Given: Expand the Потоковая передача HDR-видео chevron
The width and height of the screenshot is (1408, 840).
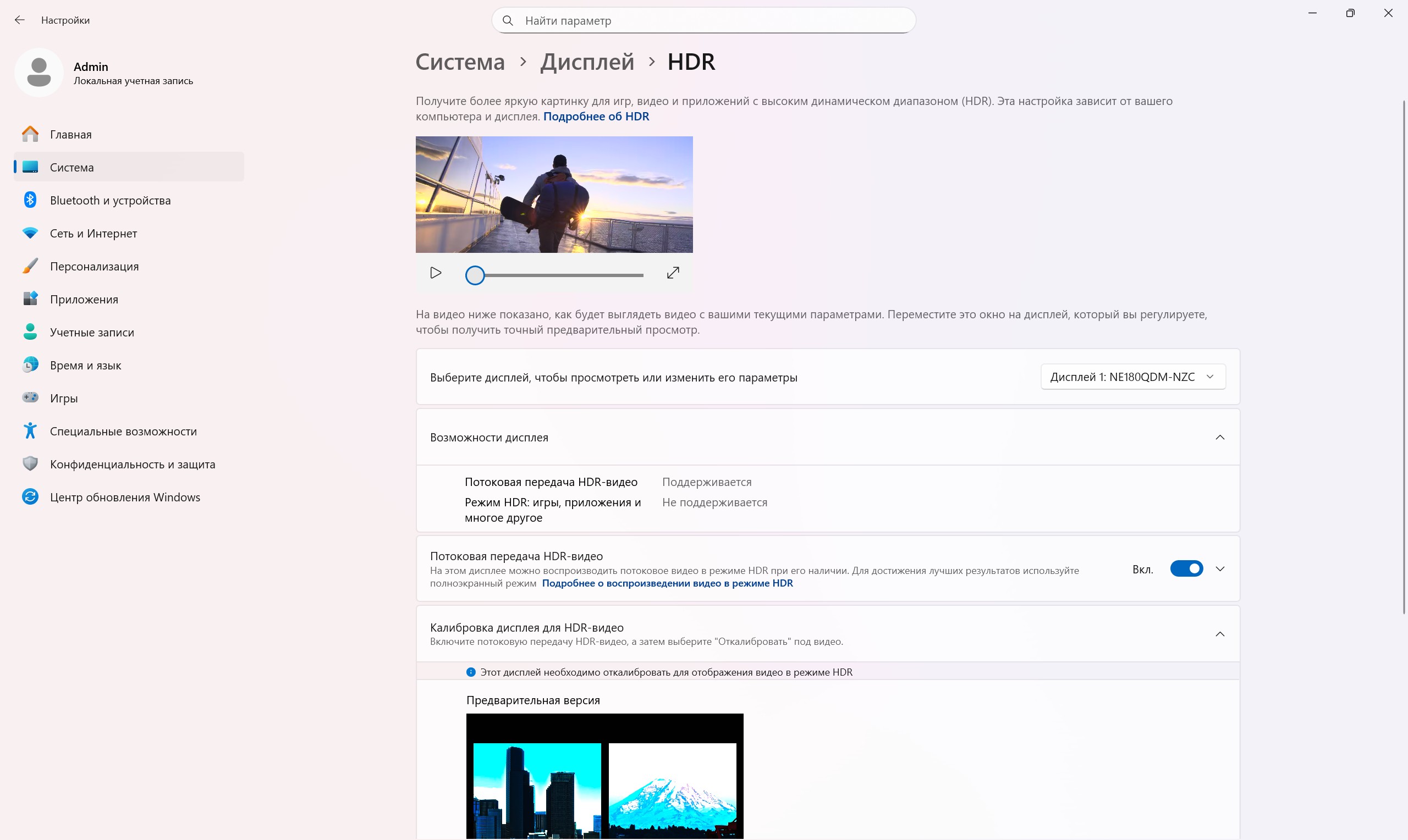Looking at the screenshot, I should click(1220, 569).
